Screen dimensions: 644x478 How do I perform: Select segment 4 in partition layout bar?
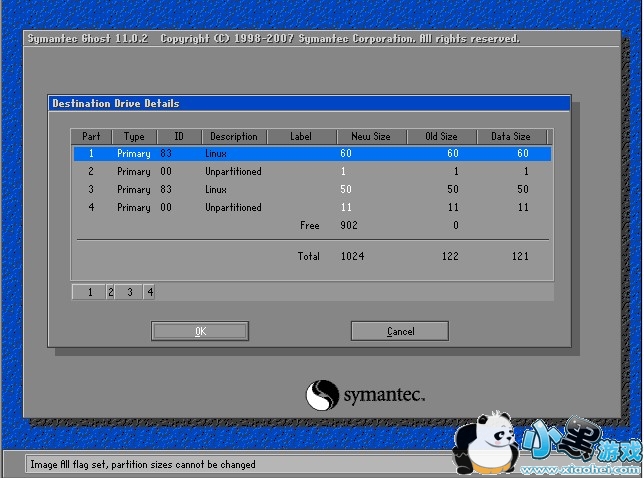pos(149,293)
